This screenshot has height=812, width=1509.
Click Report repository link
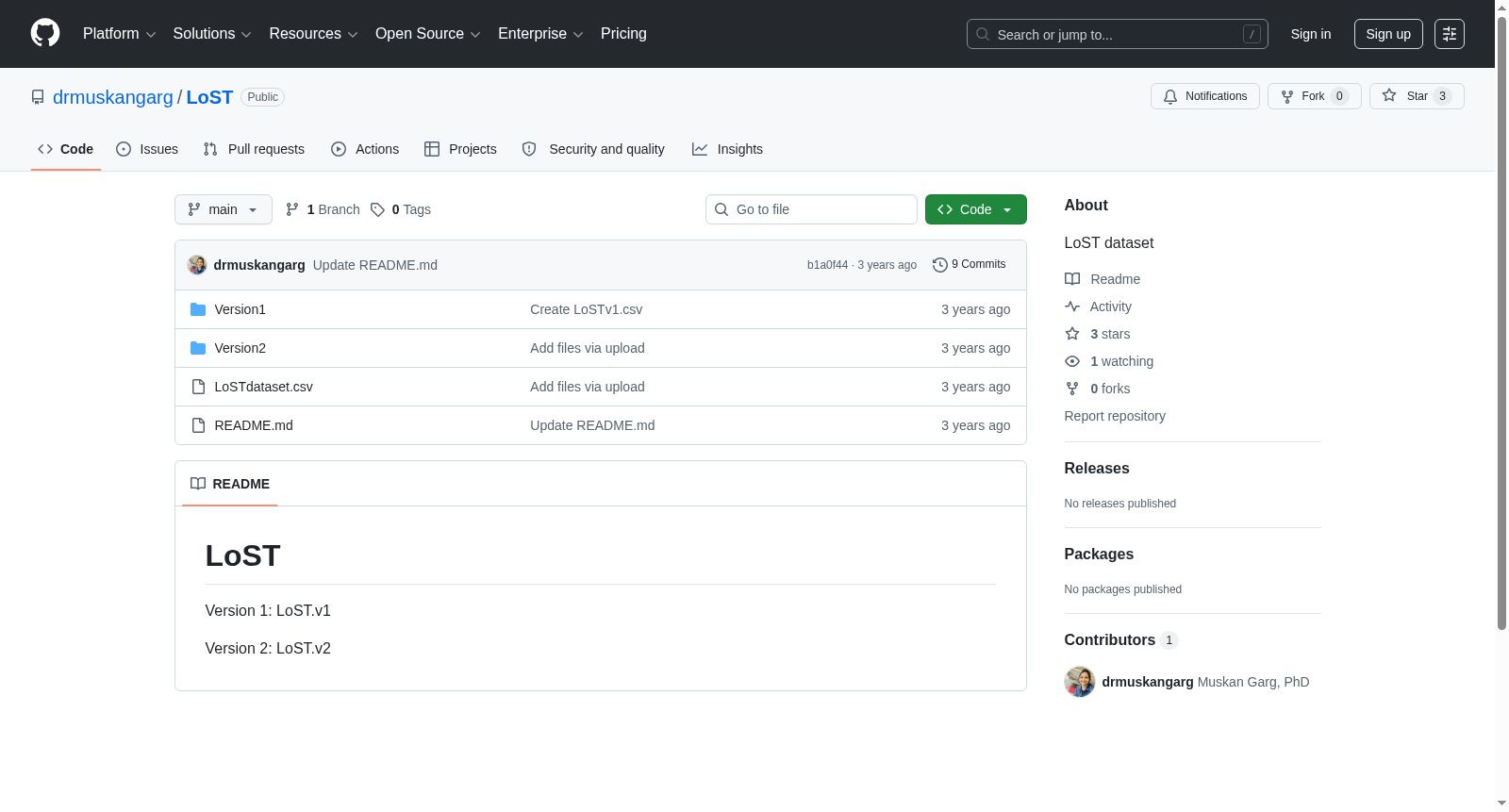(1115, 416)
